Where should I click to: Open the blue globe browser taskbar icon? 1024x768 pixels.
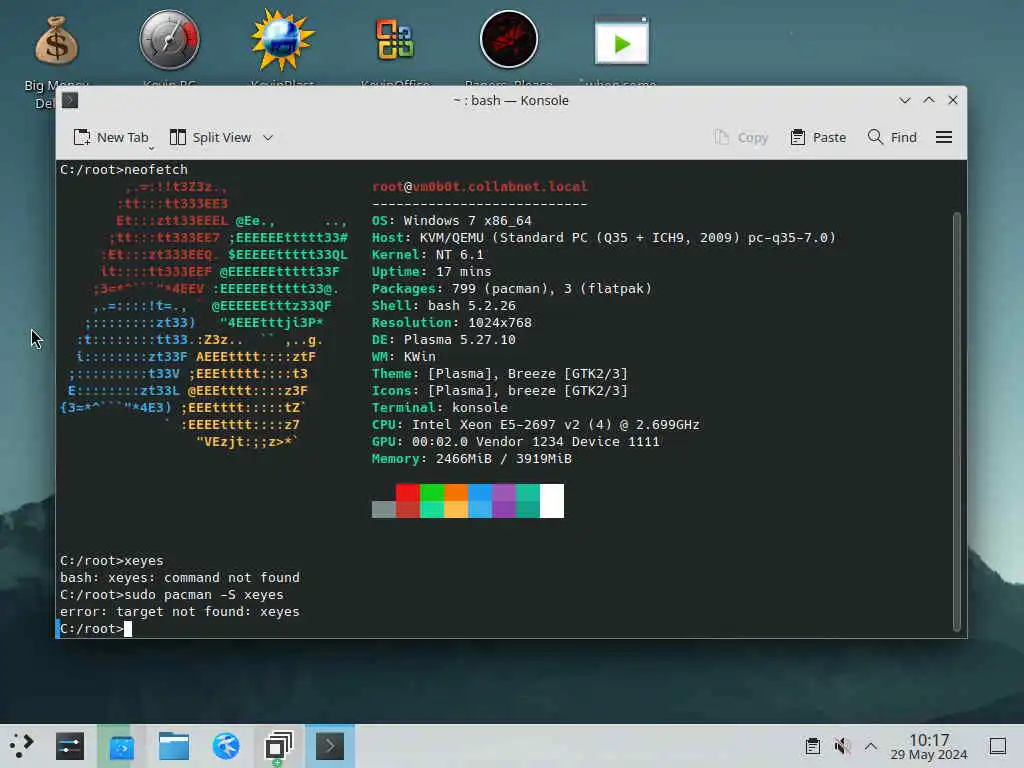[226, 746]
